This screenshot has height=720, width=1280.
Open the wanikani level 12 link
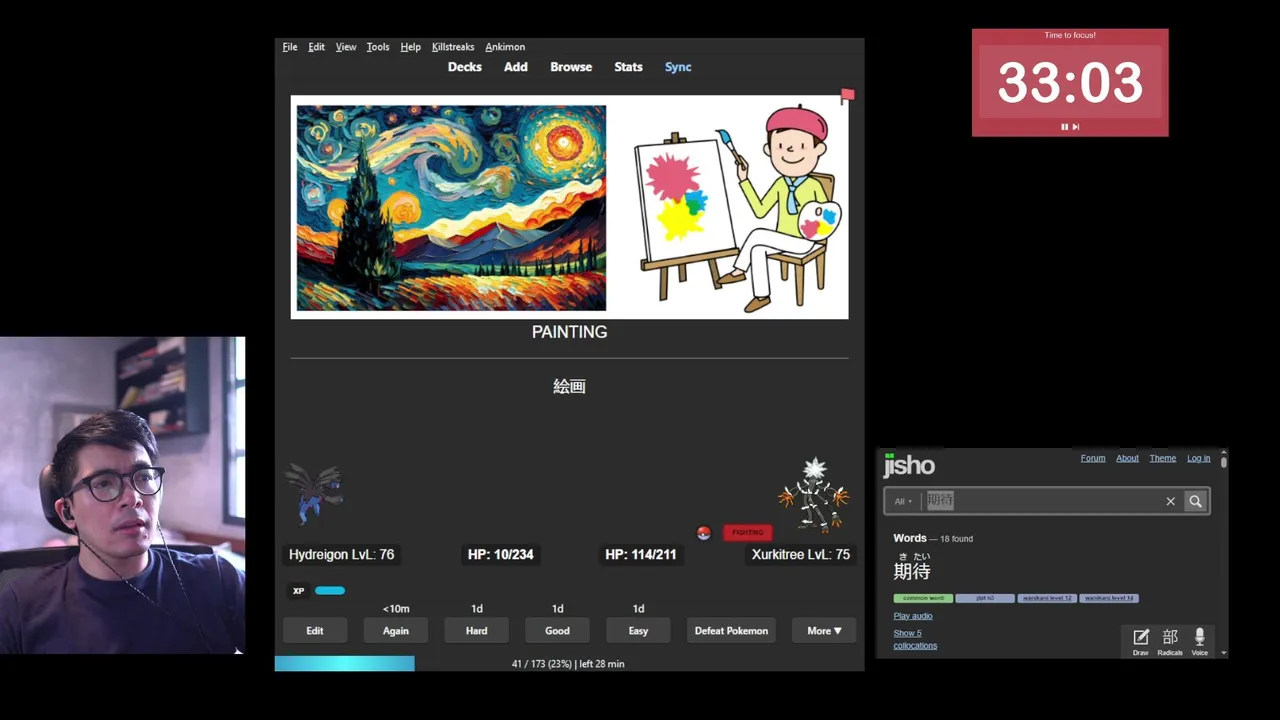(1047, 598)
